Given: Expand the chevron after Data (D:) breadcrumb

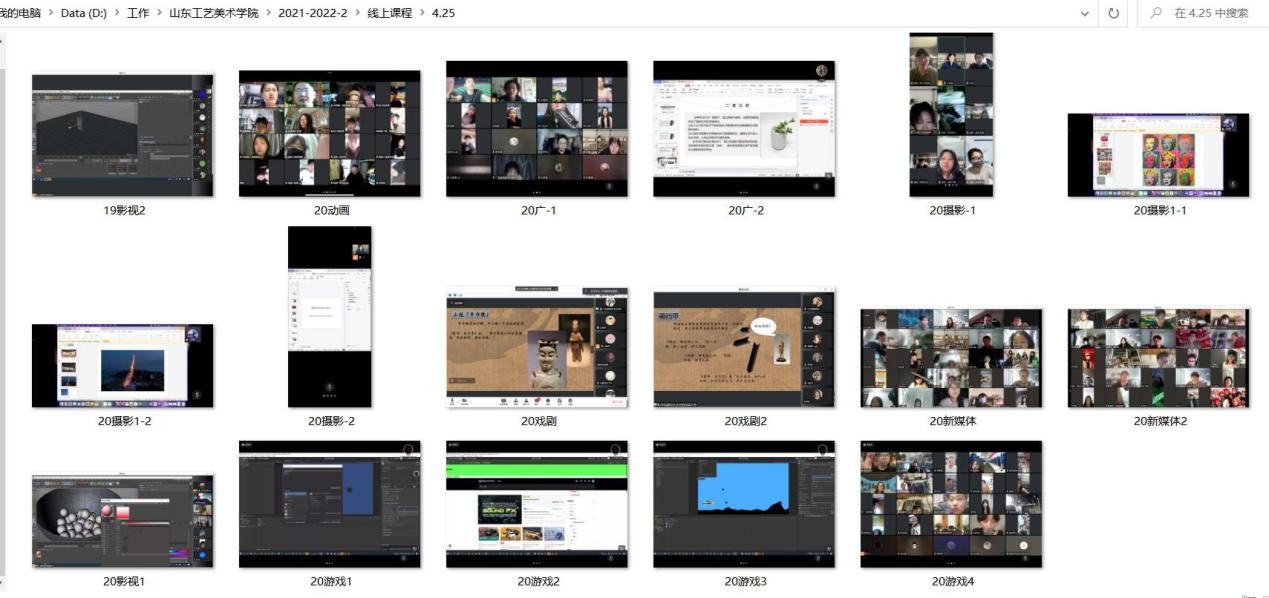Looking at the screenshot, I should (x=116, y=13).
